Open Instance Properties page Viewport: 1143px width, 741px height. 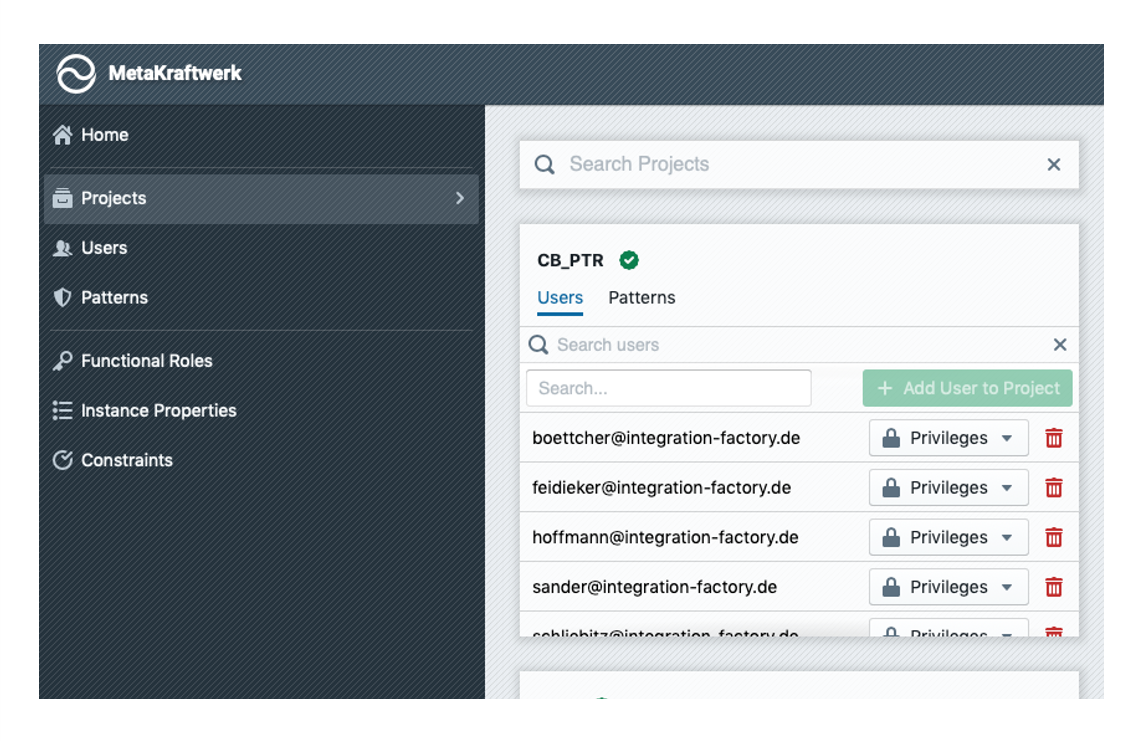[158, 411]
